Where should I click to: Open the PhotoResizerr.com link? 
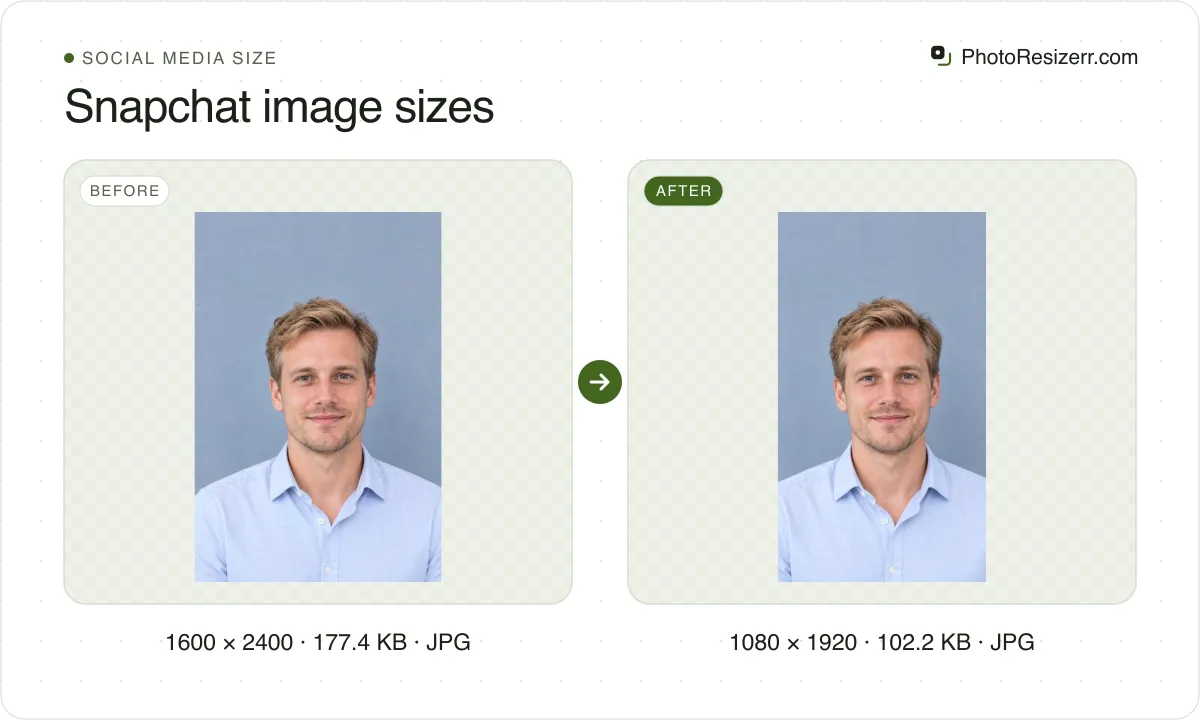tap(1049, 57)
